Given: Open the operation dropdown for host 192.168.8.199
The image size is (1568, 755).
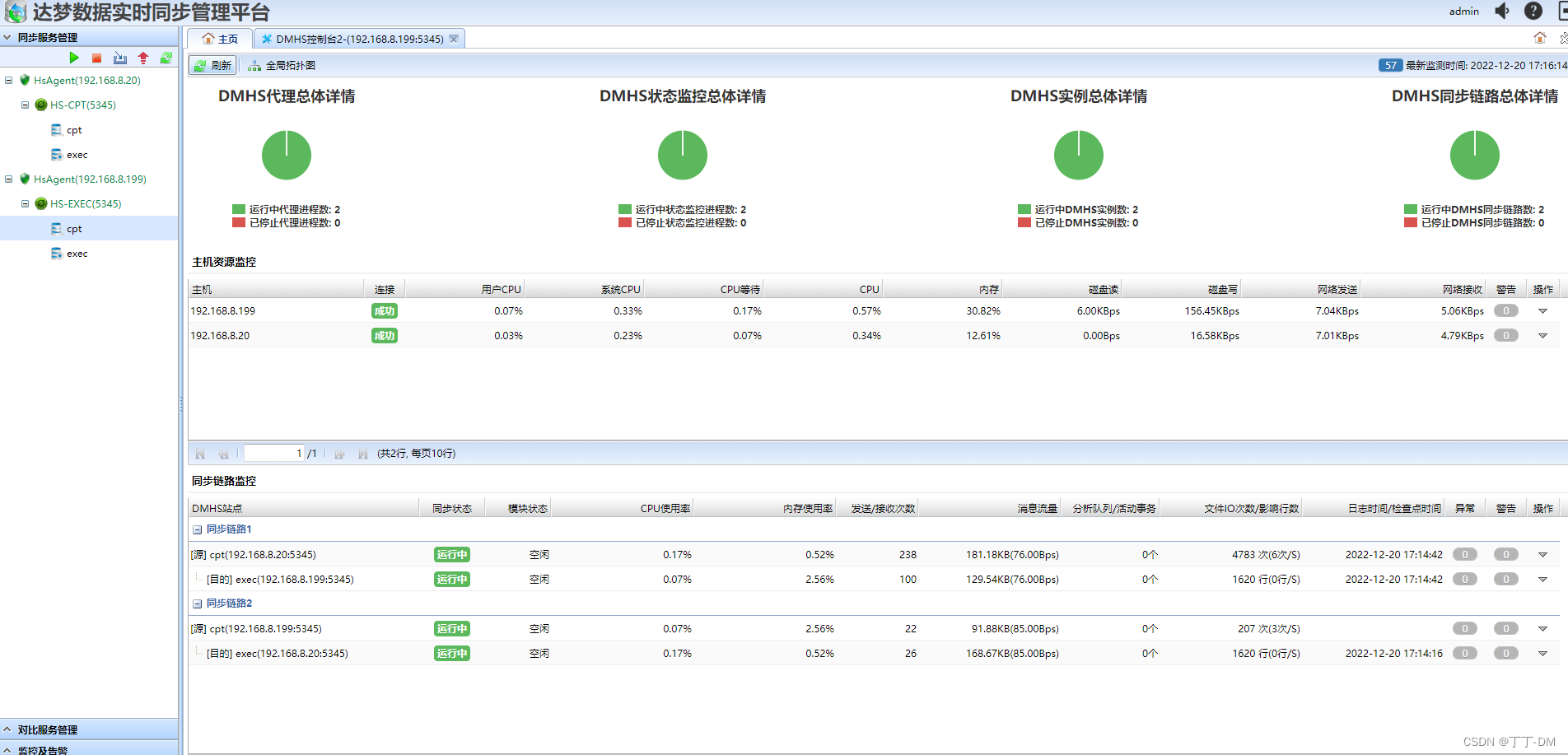Looking at the screenshot, I should click(1542, 310).
